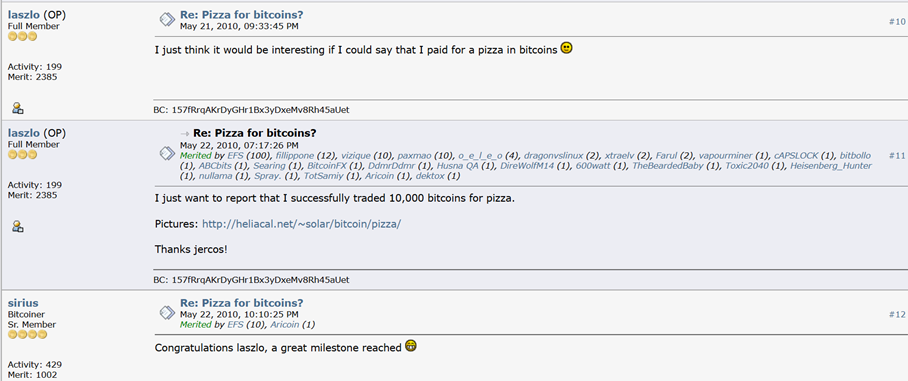The image size is (908, 381).
Task: Click 'Re: Pizza for bitcoins?' title on post #10
Action: (241, 14)
